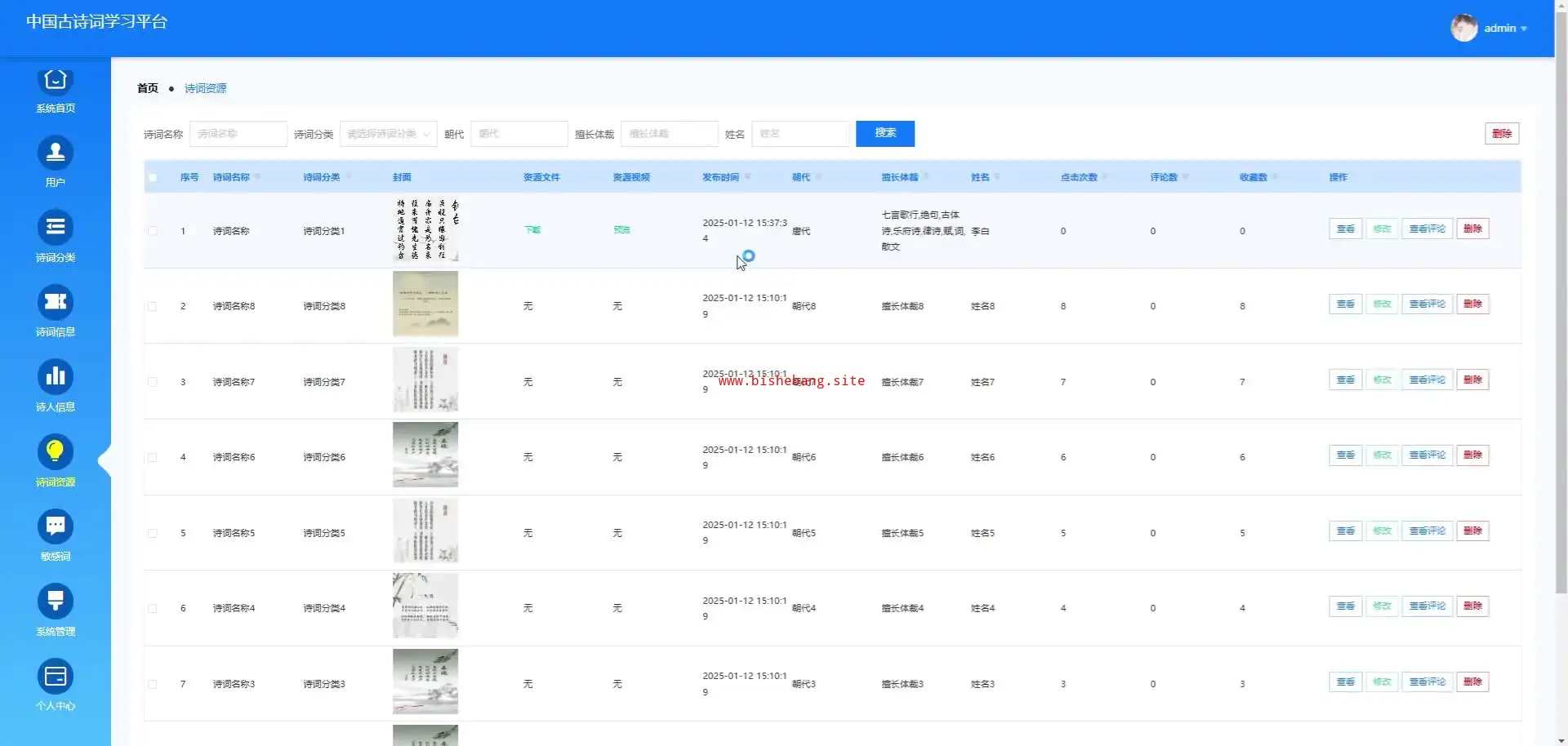
Task: Open the 敏感词 chat bubble icon
Action: click(55, 527)
